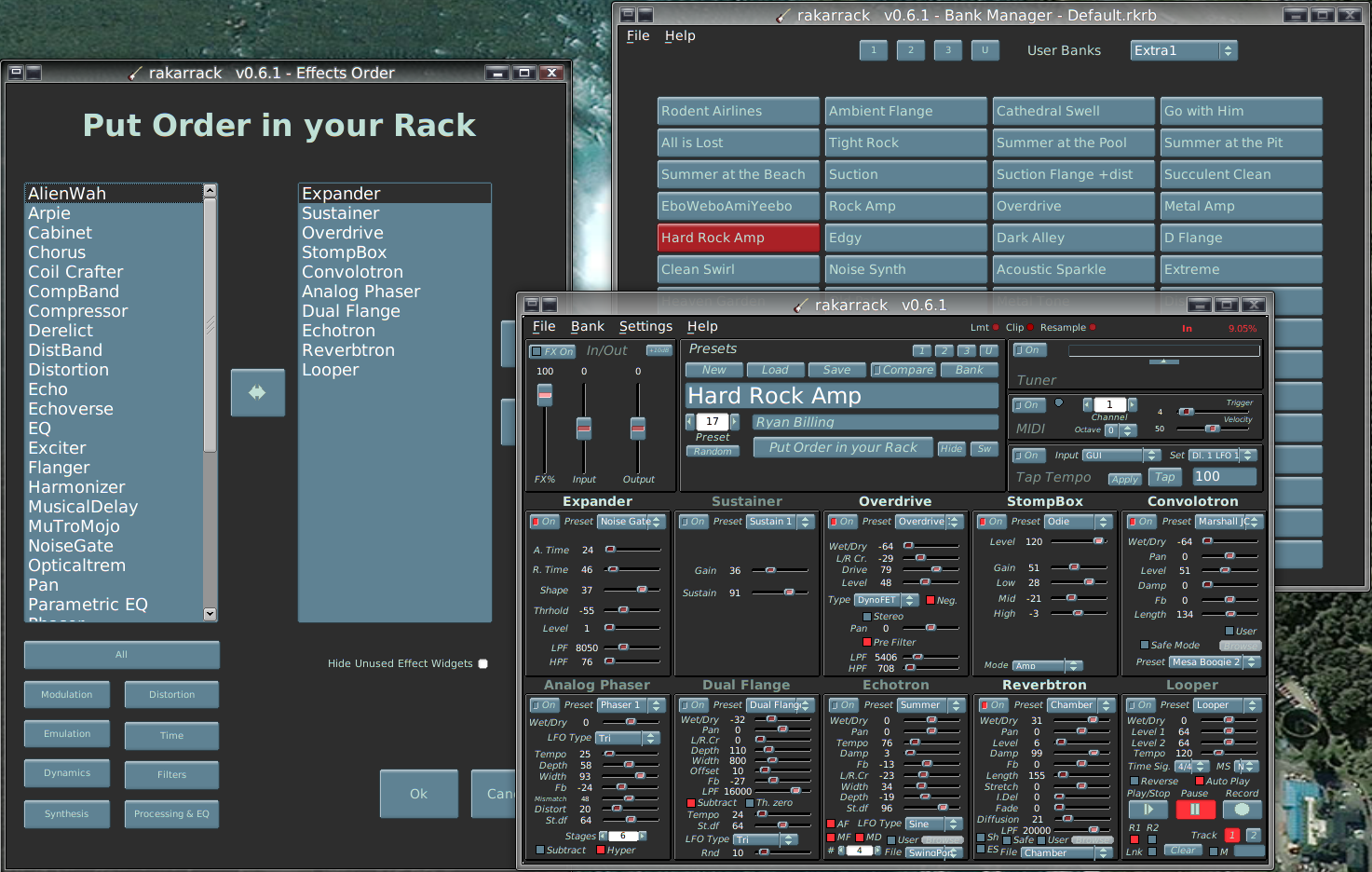The height and width of the screenshot is (872, 1372).
Task: Click the Tap tempo button
Action: click(1165, 476)
